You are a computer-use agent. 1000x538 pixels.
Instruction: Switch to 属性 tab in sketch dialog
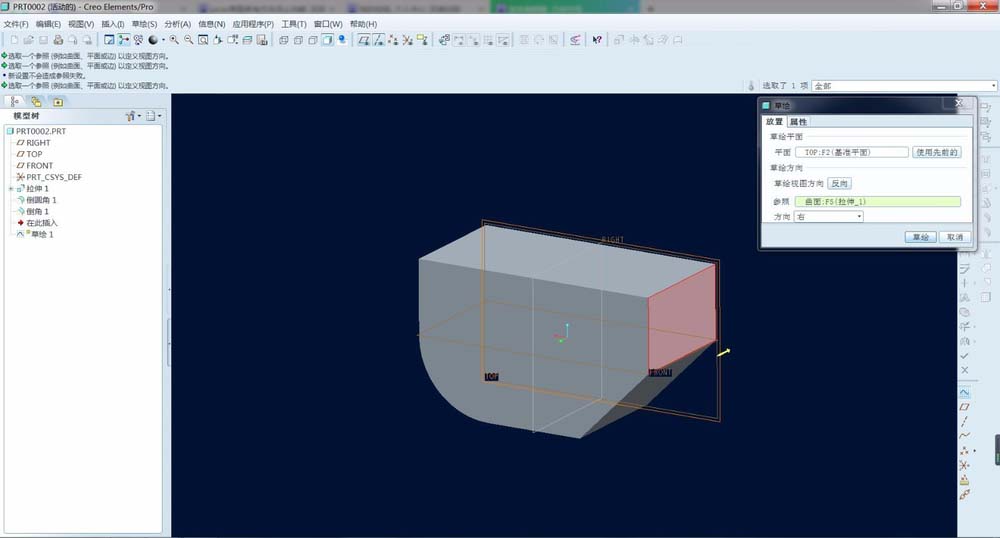tap(798, 122)
